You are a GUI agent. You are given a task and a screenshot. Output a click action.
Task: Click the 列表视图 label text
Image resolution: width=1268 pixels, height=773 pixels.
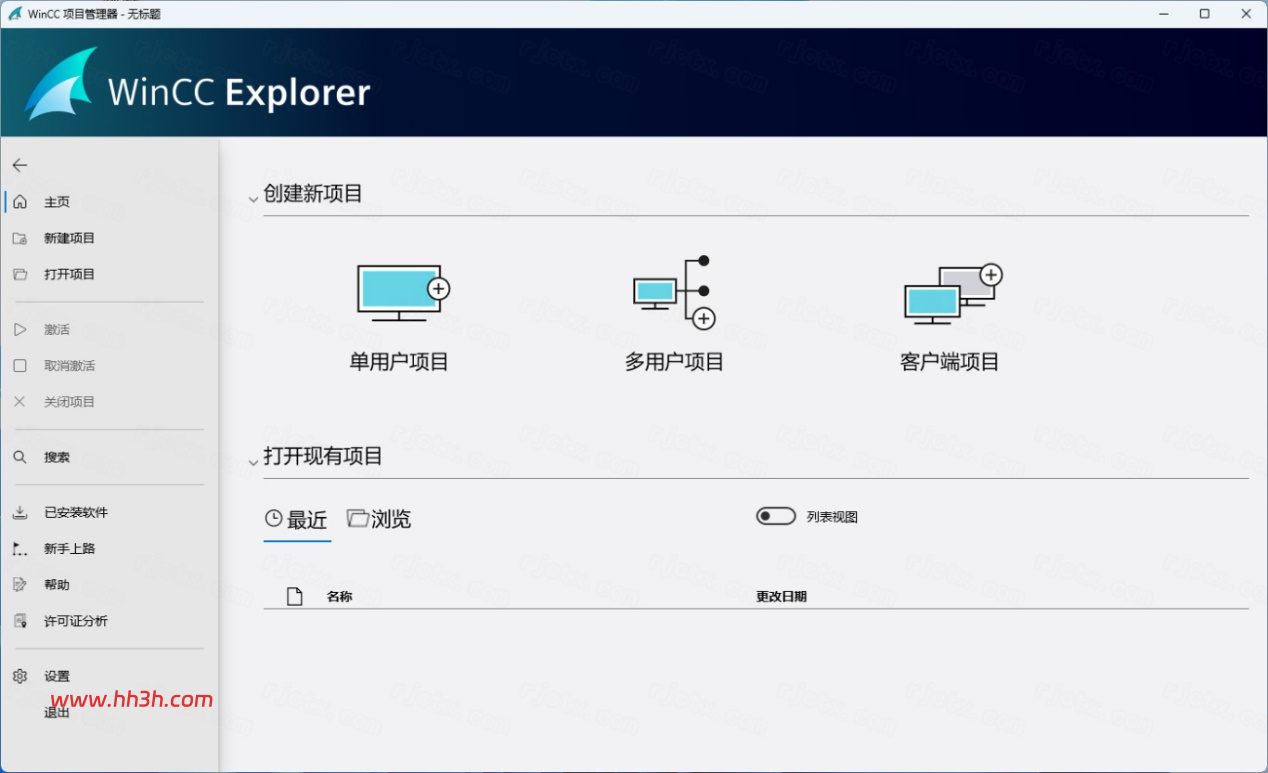coord(832,517)
